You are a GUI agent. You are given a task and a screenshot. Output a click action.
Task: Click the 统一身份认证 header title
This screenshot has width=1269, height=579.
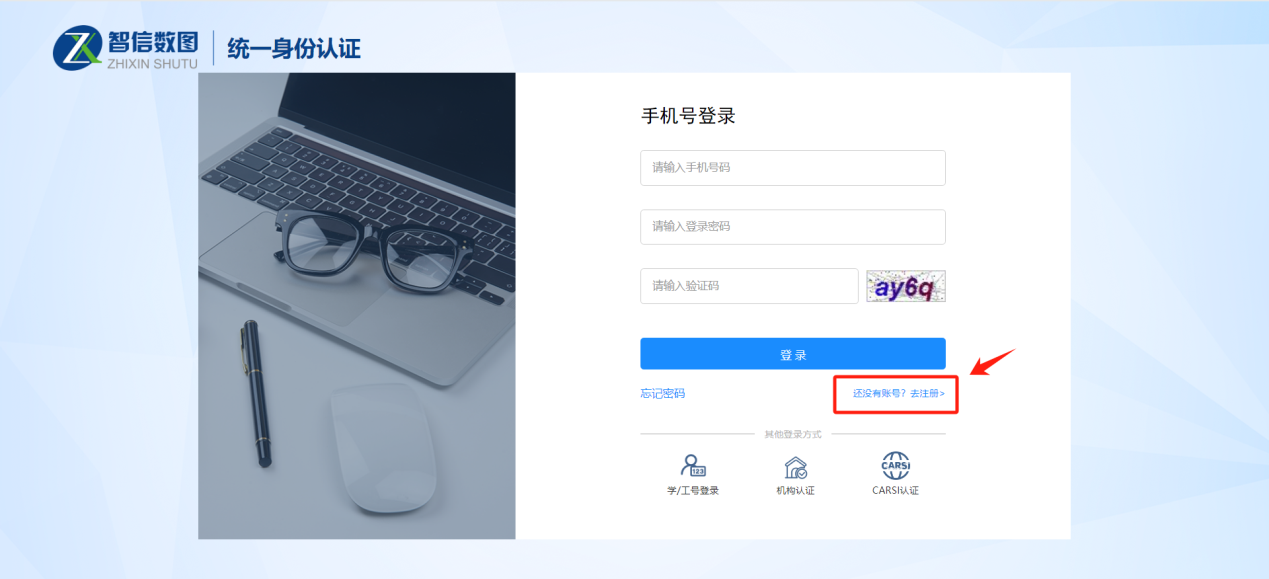click(294, 48)
